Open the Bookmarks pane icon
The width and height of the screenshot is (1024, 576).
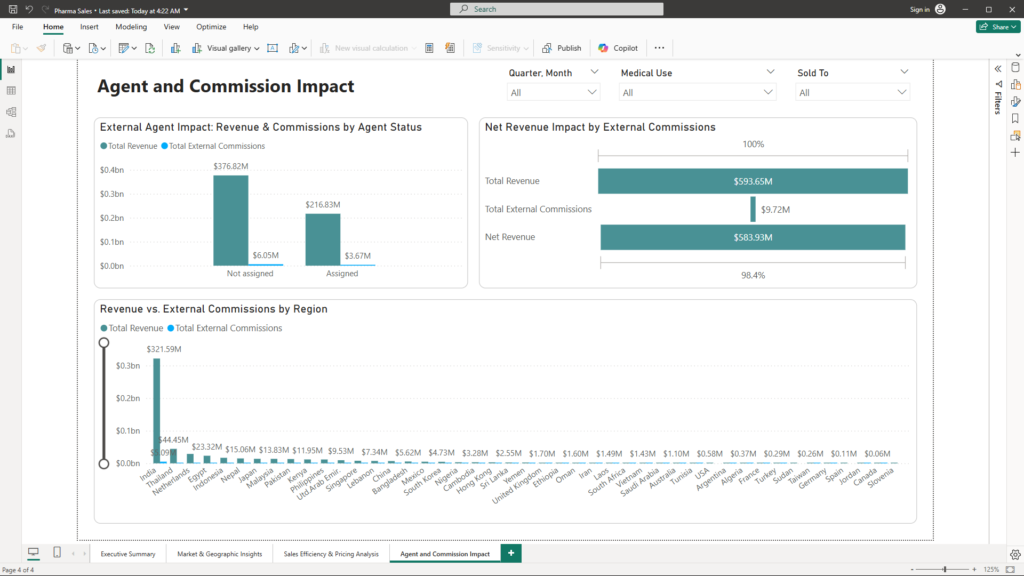(x=1015, y=118)
